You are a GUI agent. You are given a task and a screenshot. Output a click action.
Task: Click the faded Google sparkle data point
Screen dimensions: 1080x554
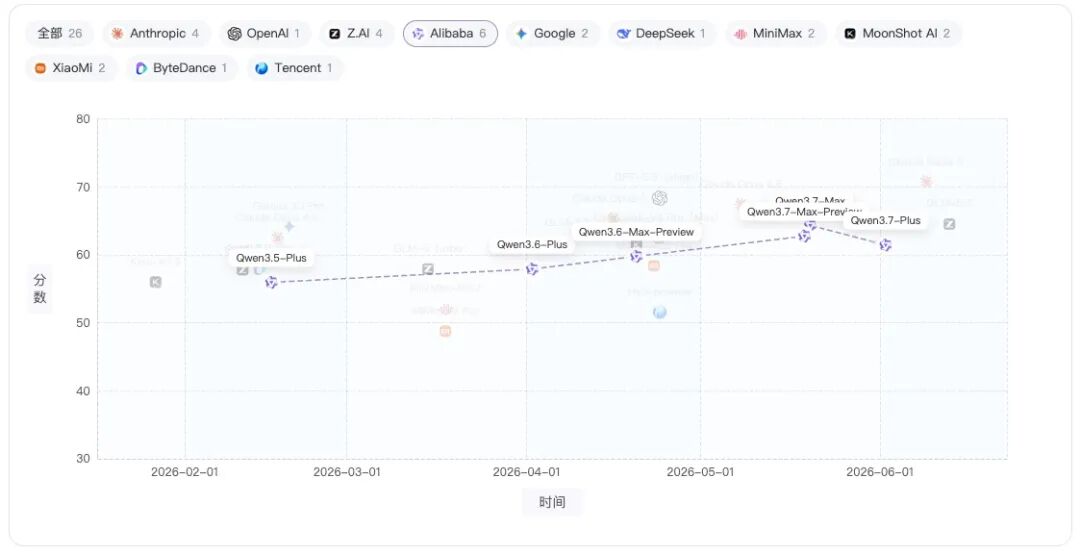[289, 226]
